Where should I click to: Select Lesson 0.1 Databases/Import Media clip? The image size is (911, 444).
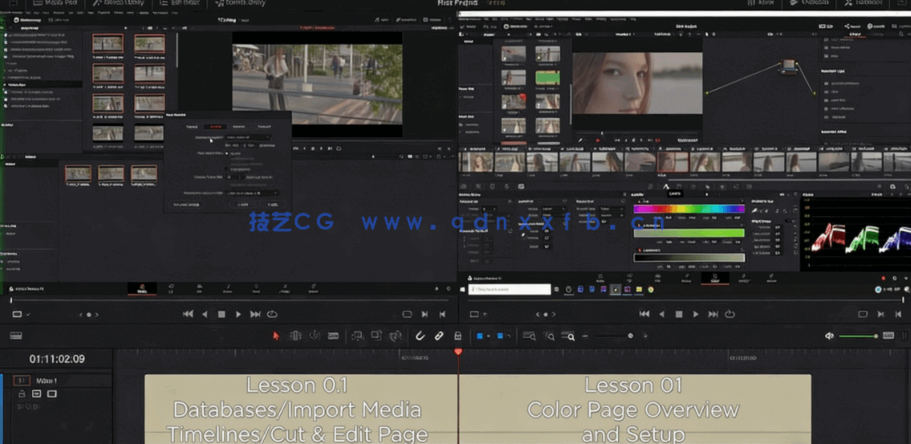(301, 409)
